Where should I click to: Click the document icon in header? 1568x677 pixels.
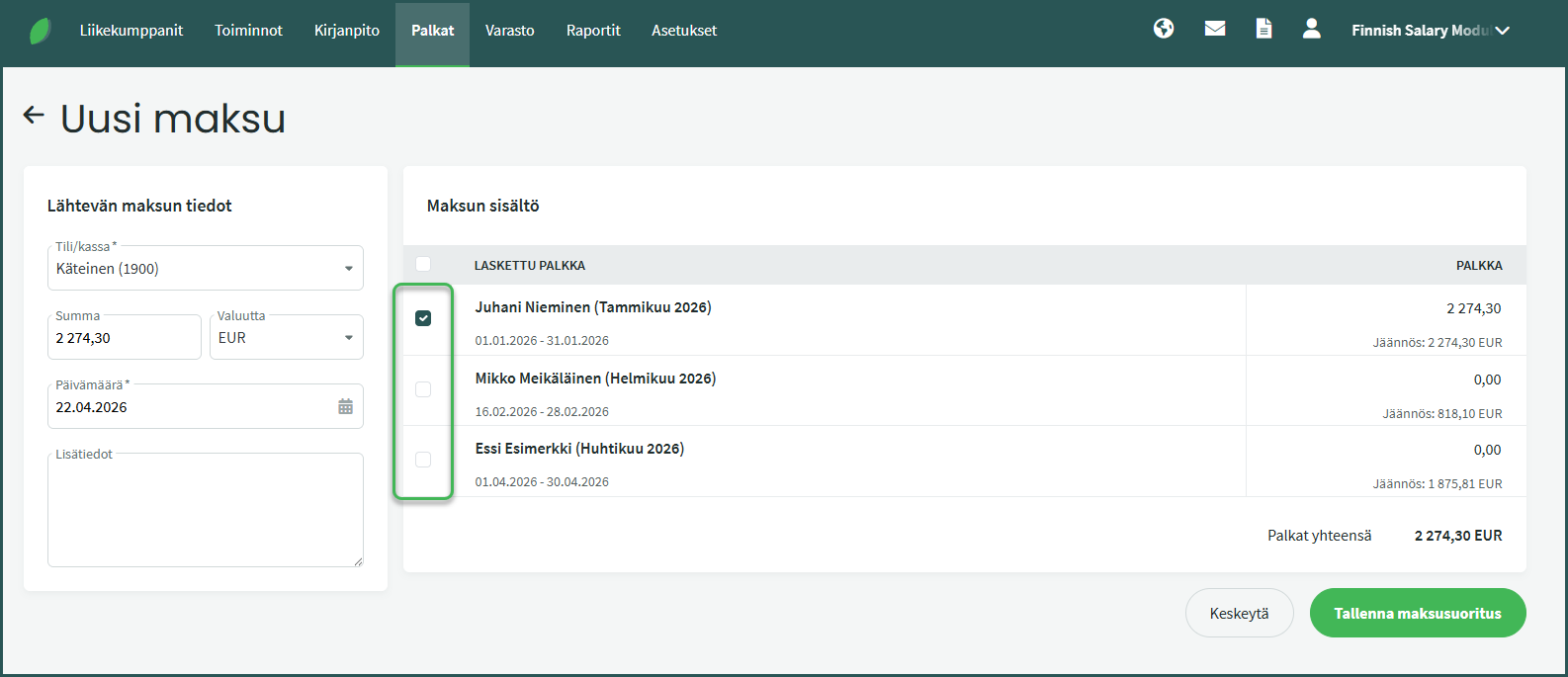1263,30
